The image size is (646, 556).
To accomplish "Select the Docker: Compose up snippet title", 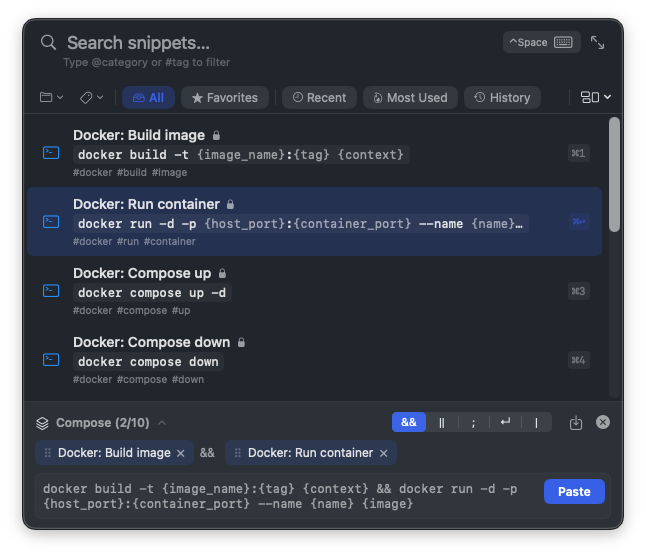I will coord(142,273).
